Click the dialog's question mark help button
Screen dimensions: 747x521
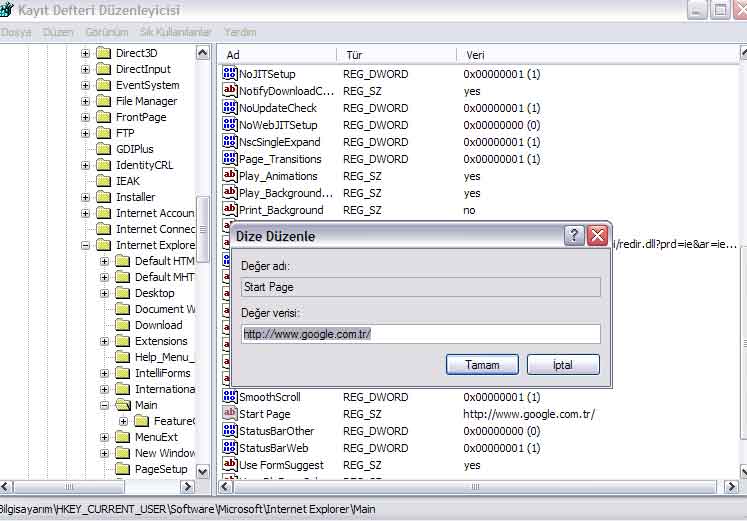(x=574, y=235)
